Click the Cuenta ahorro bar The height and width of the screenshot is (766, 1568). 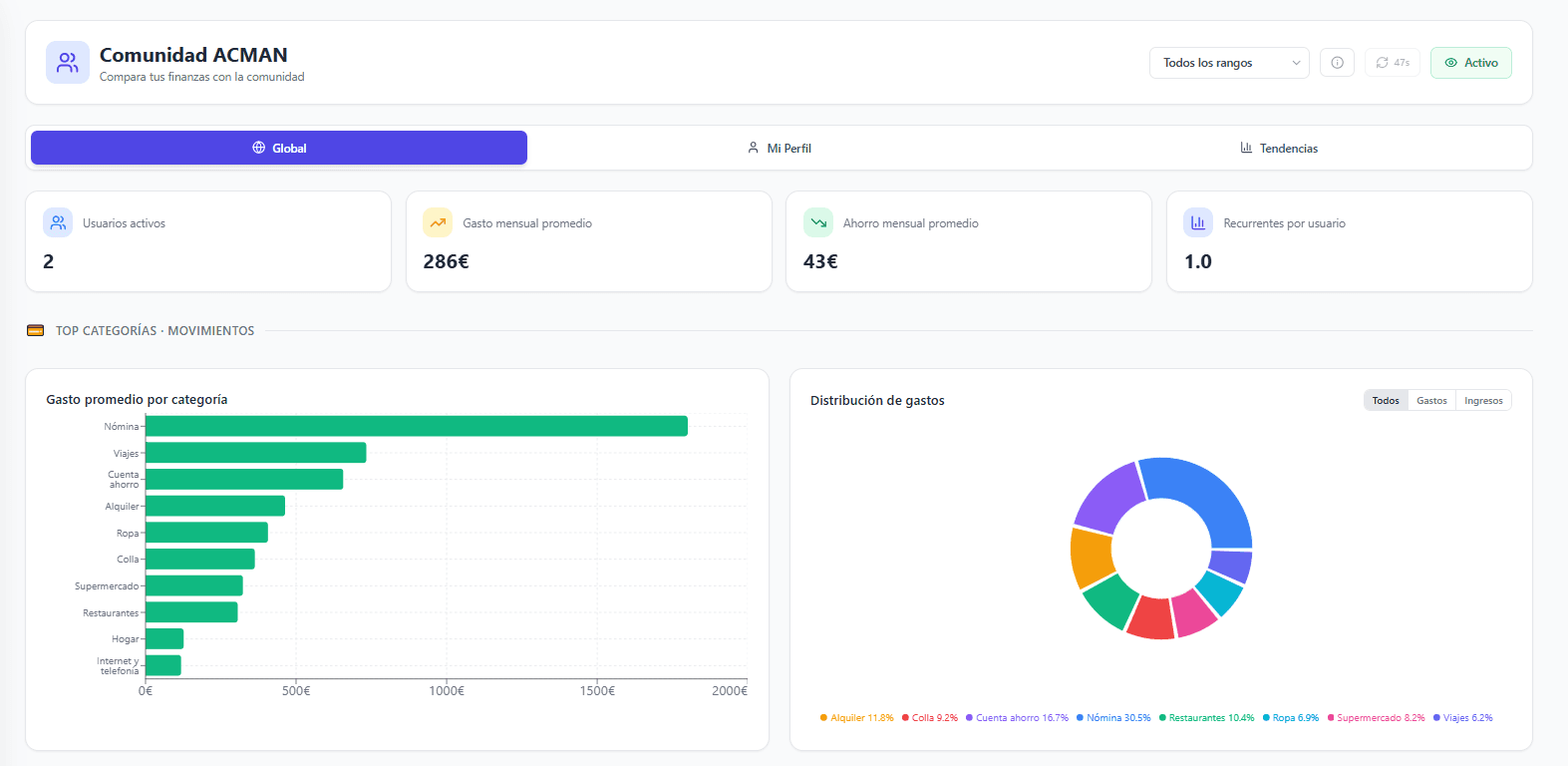[x=244, y=479]
